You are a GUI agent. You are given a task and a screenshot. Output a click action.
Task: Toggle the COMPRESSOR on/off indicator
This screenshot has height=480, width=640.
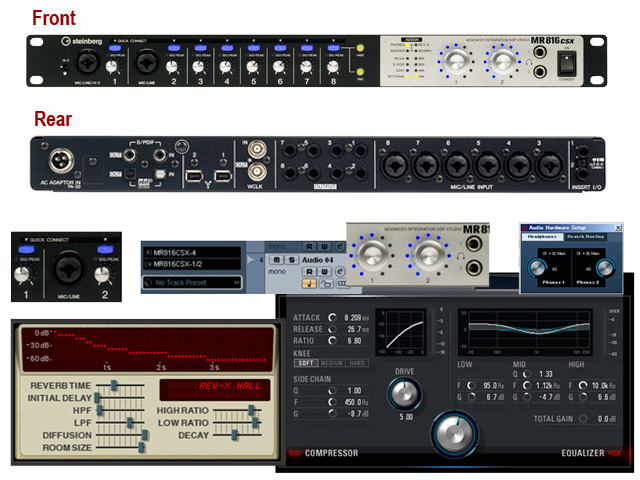(294, 454)
